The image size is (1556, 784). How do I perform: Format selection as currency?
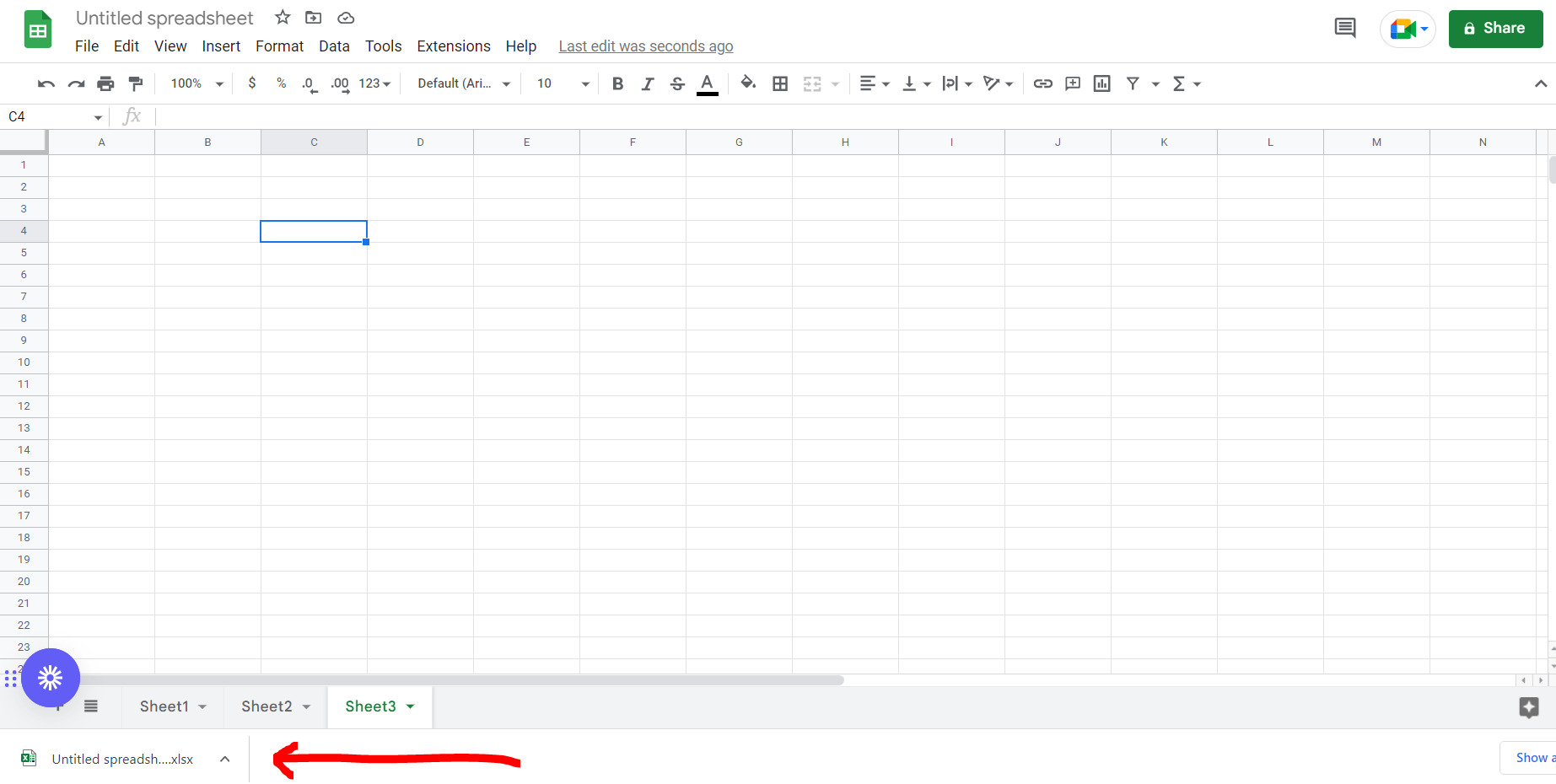pos(251,83)
